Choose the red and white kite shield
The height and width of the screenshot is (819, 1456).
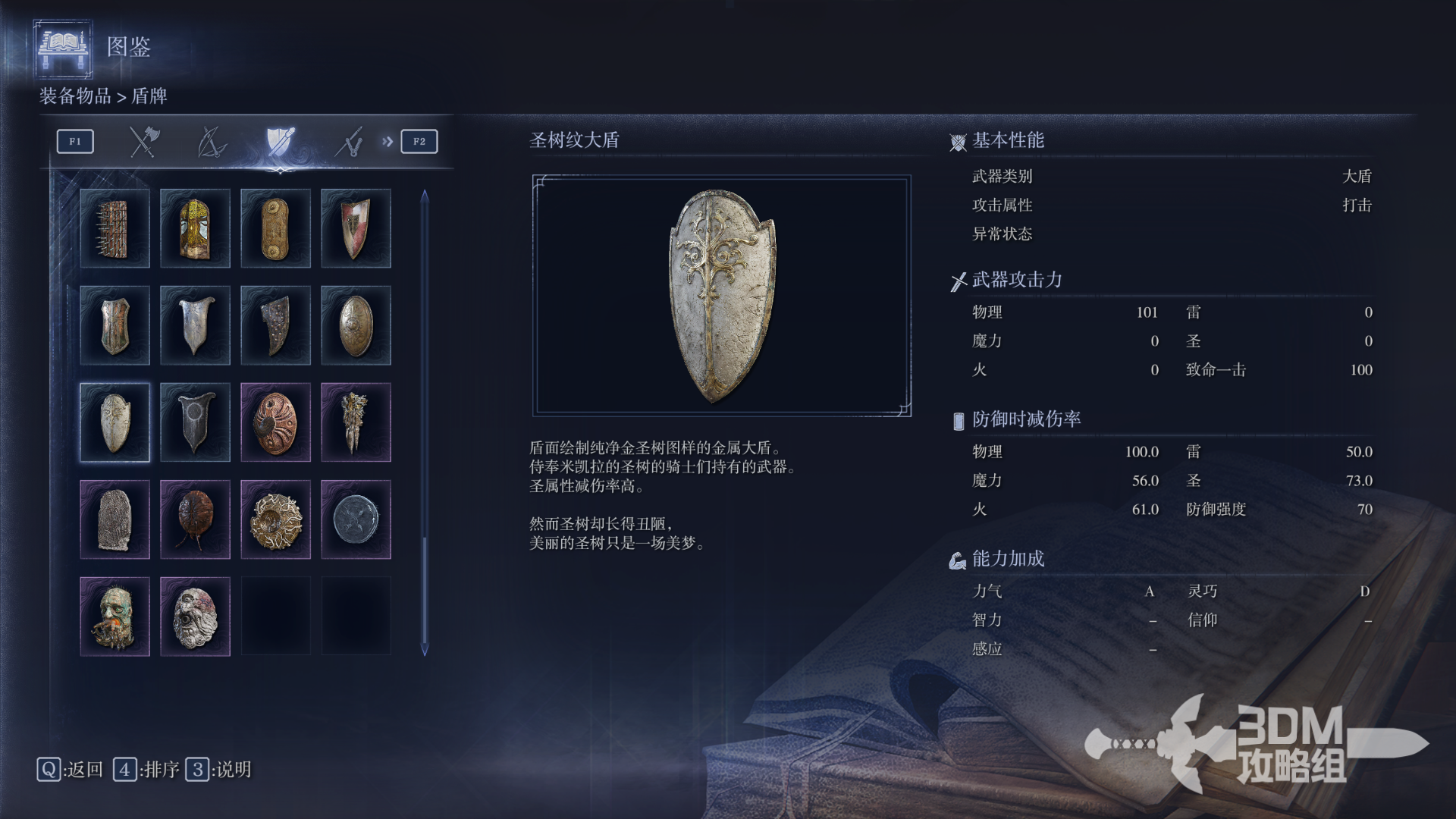[x=356, y=228]
